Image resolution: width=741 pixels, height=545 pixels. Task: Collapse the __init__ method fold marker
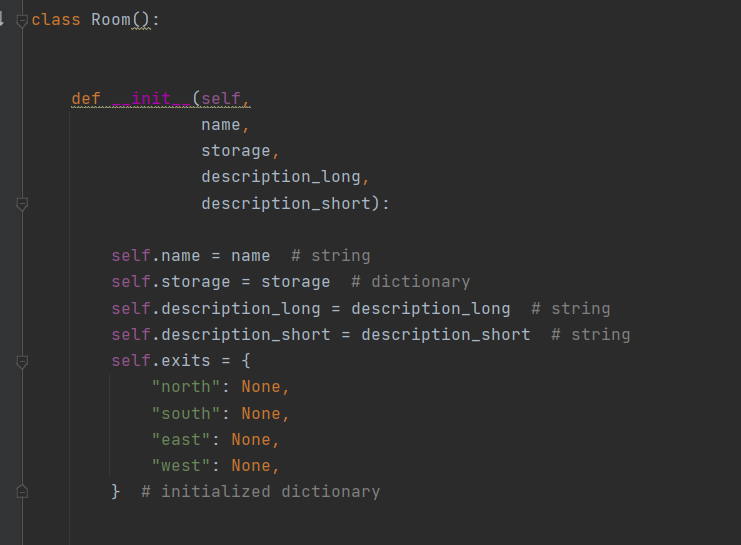[22, 204]
